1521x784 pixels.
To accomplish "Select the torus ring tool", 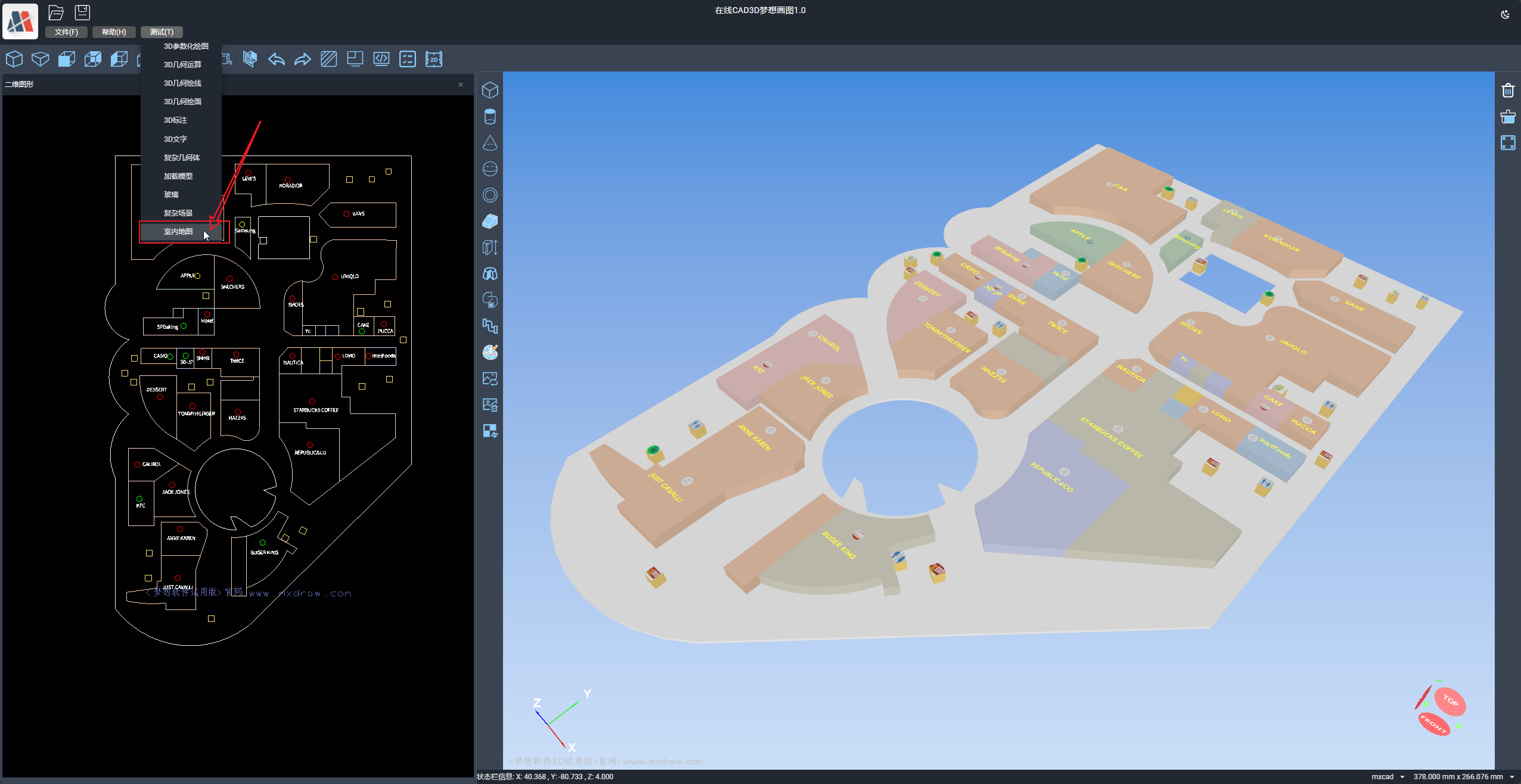I will (490, 195).
